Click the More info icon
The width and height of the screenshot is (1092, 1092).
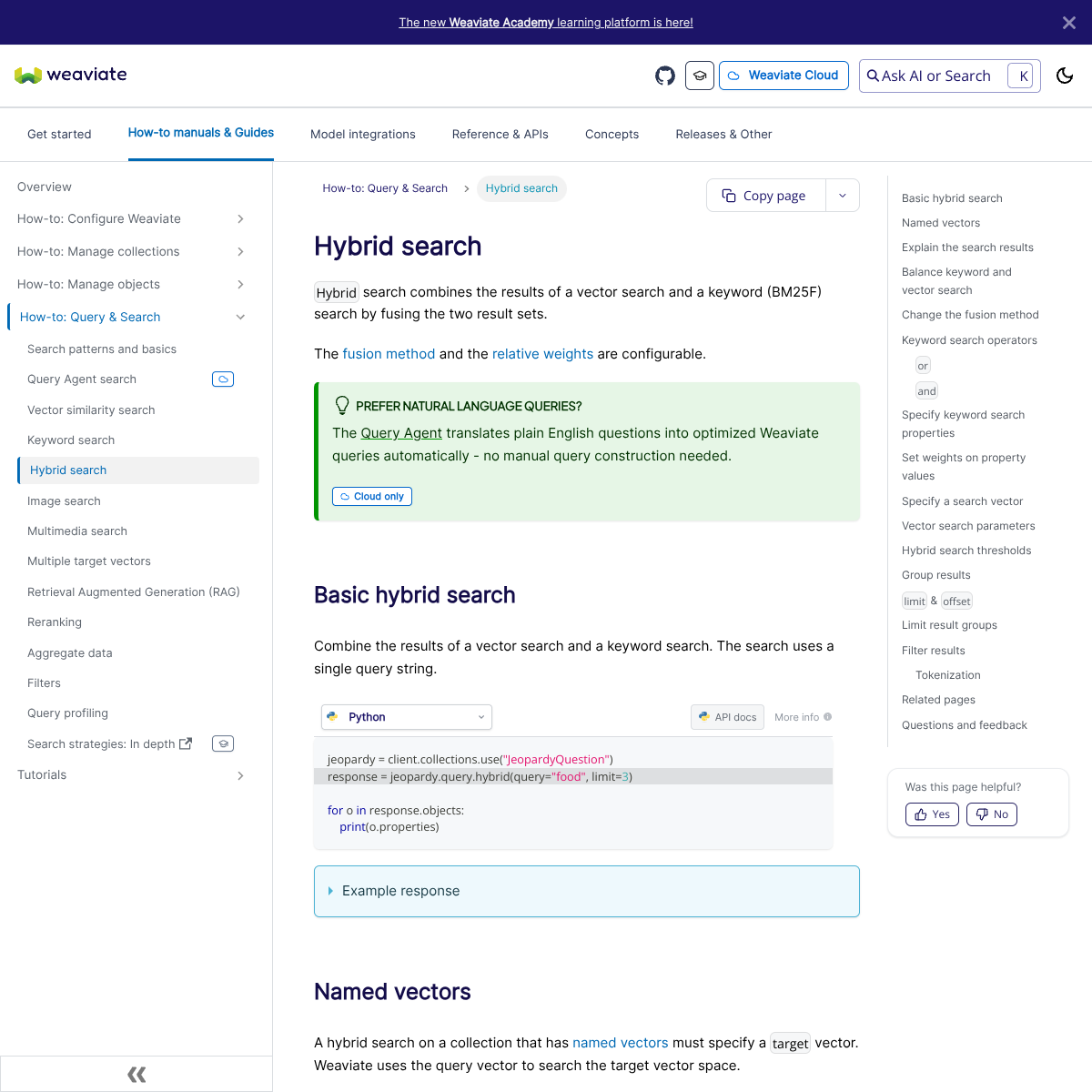pyautogui.click(x=828, y=717)
